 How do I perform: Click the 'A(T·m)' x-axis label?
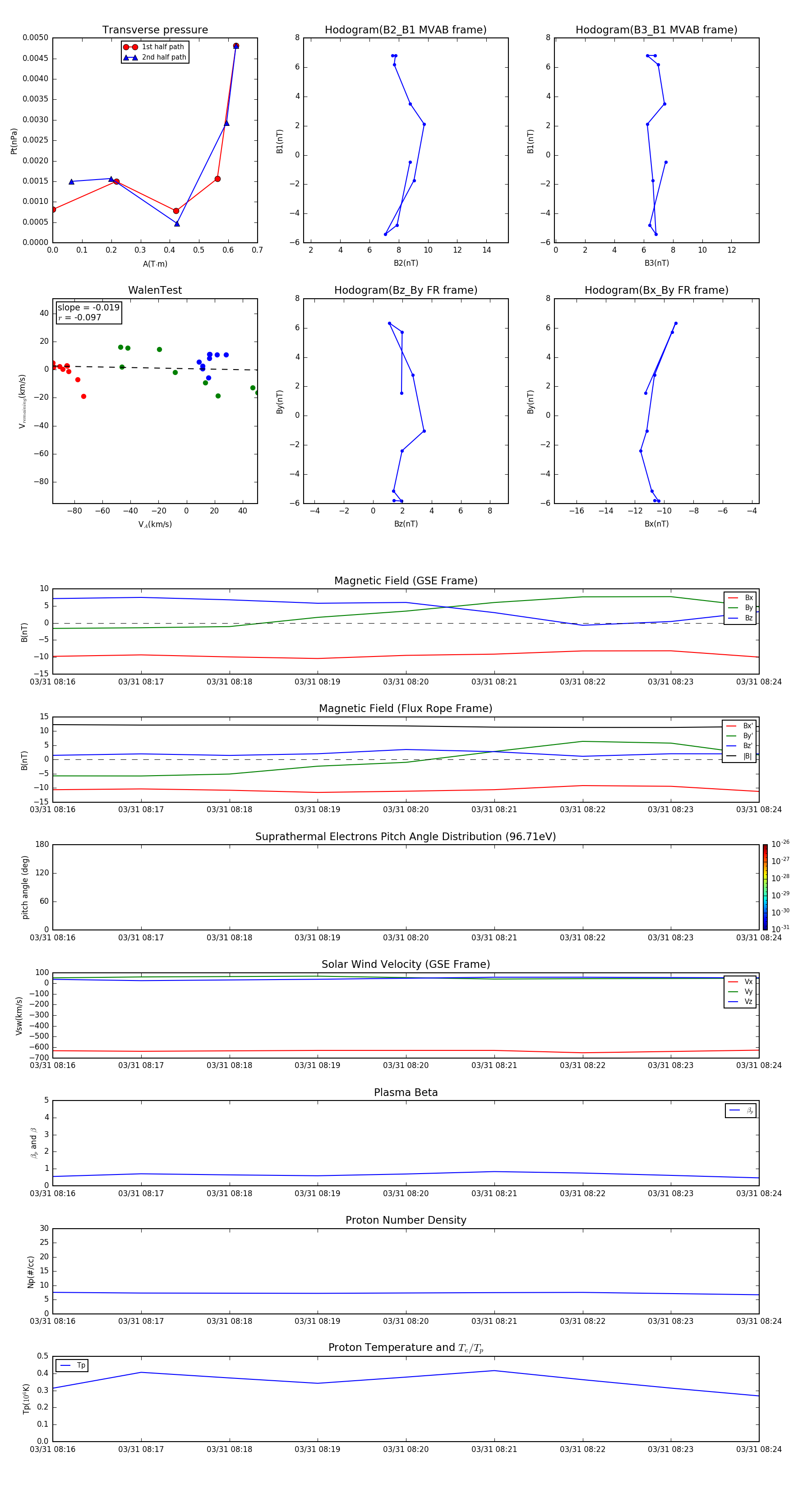tap(155, 264)
